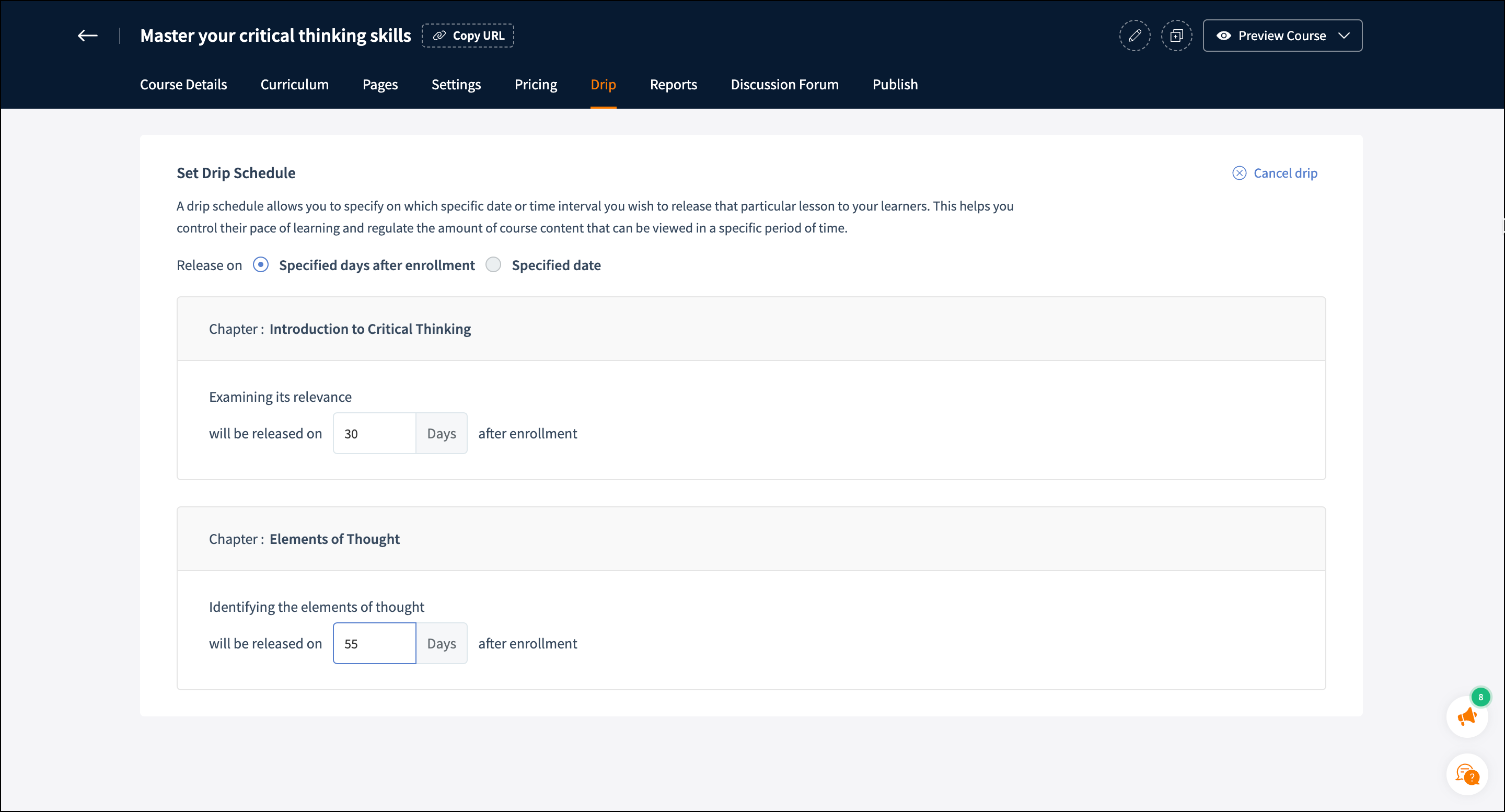Click the back arrow icon

coord(88,36)
